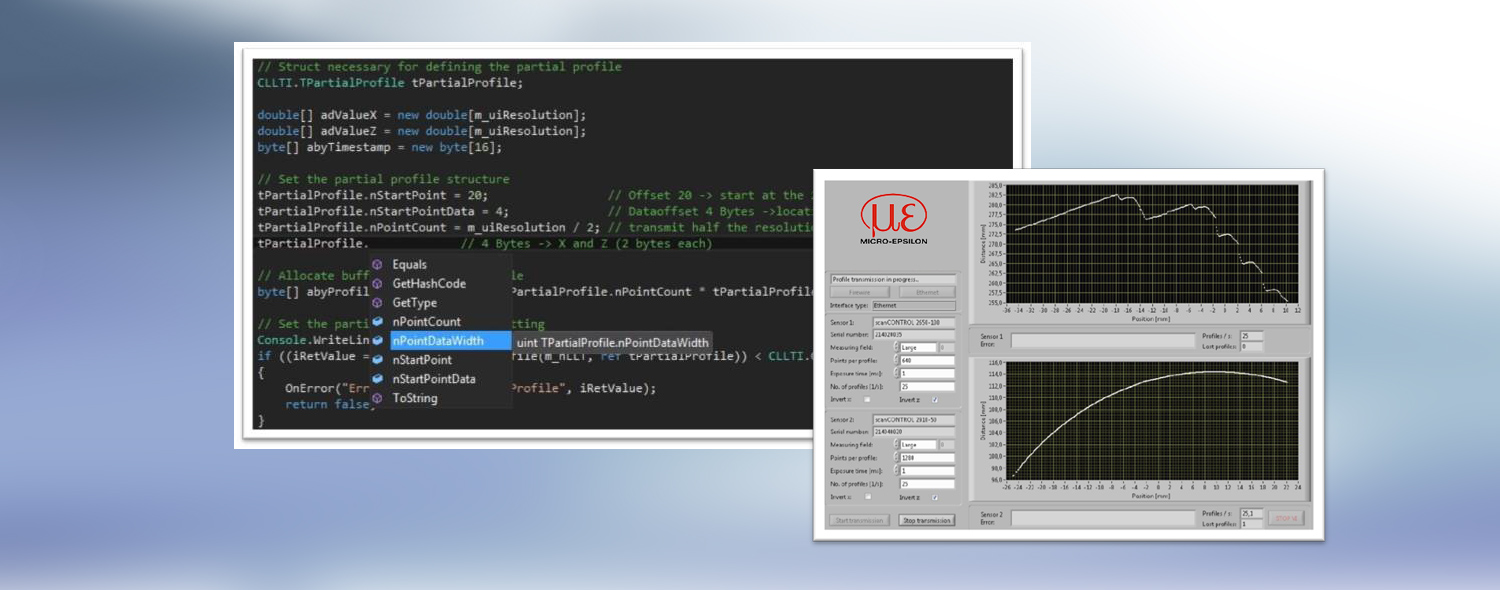Screen dimensions: 1500x590
Task: Click the Micro-Epsilon logo
Action: tap(893, 220)
